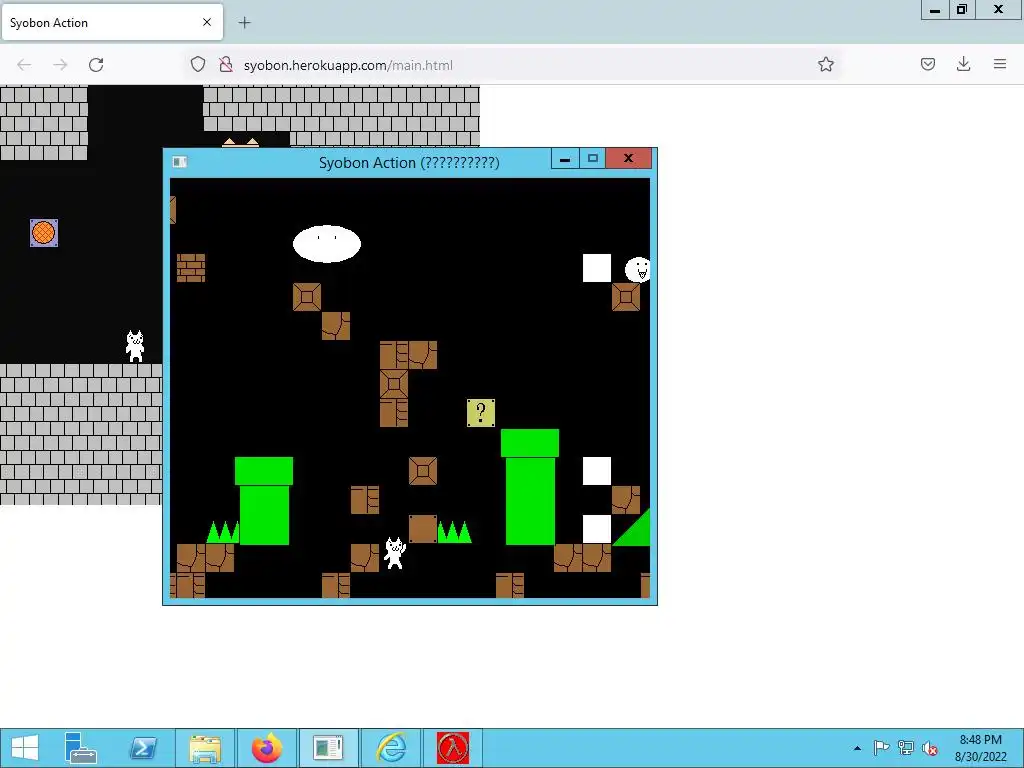Open the Firefox Downloads panel
The width and height of the screenshot is (1024, 768).
[x=963, y=64]
